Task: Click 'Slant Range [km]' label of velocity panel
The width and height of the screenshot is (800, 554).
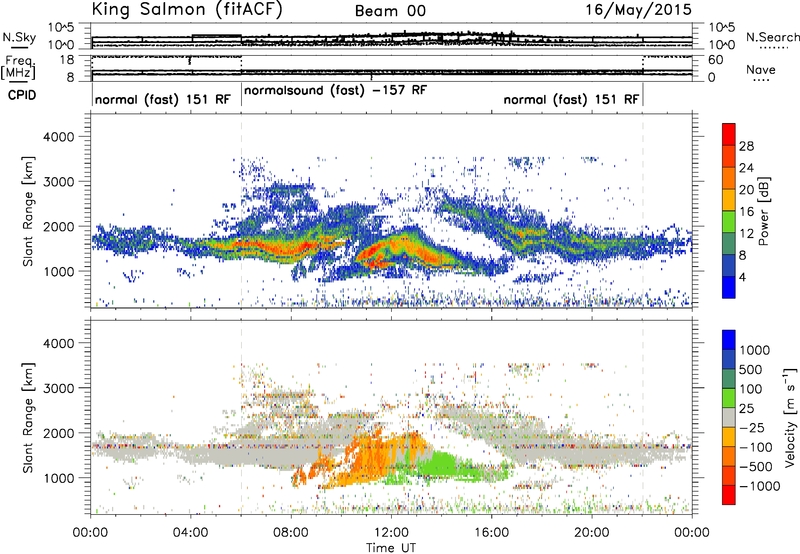Action: (x=28, y=418)
